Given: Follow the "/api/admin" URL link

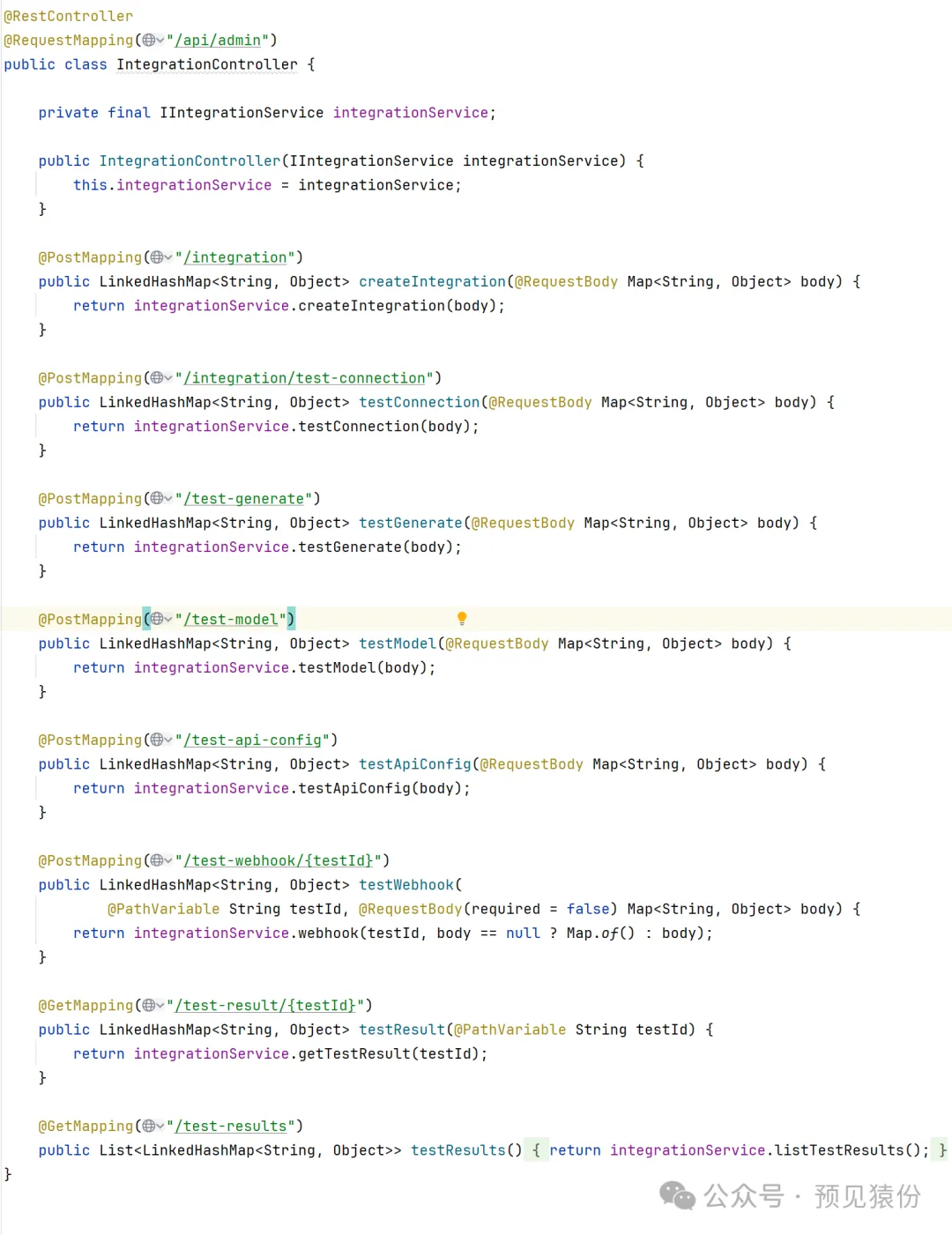Looking at the screenshot, I should coord(218,41).
